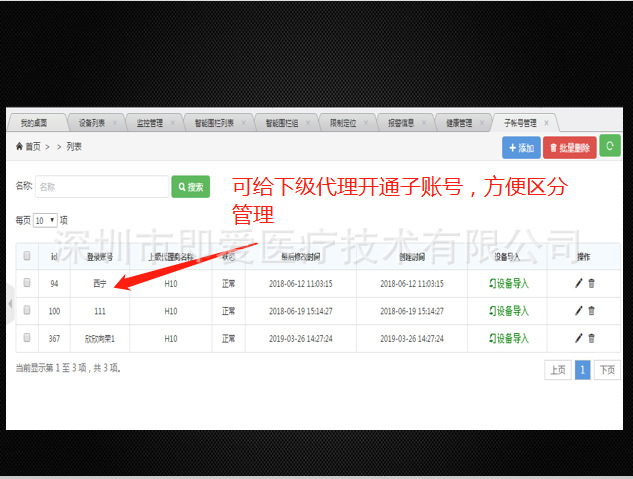Screen dimensions: 633x479
Task: Close the 子帐号管理 tab
Action: coord(546,123)
